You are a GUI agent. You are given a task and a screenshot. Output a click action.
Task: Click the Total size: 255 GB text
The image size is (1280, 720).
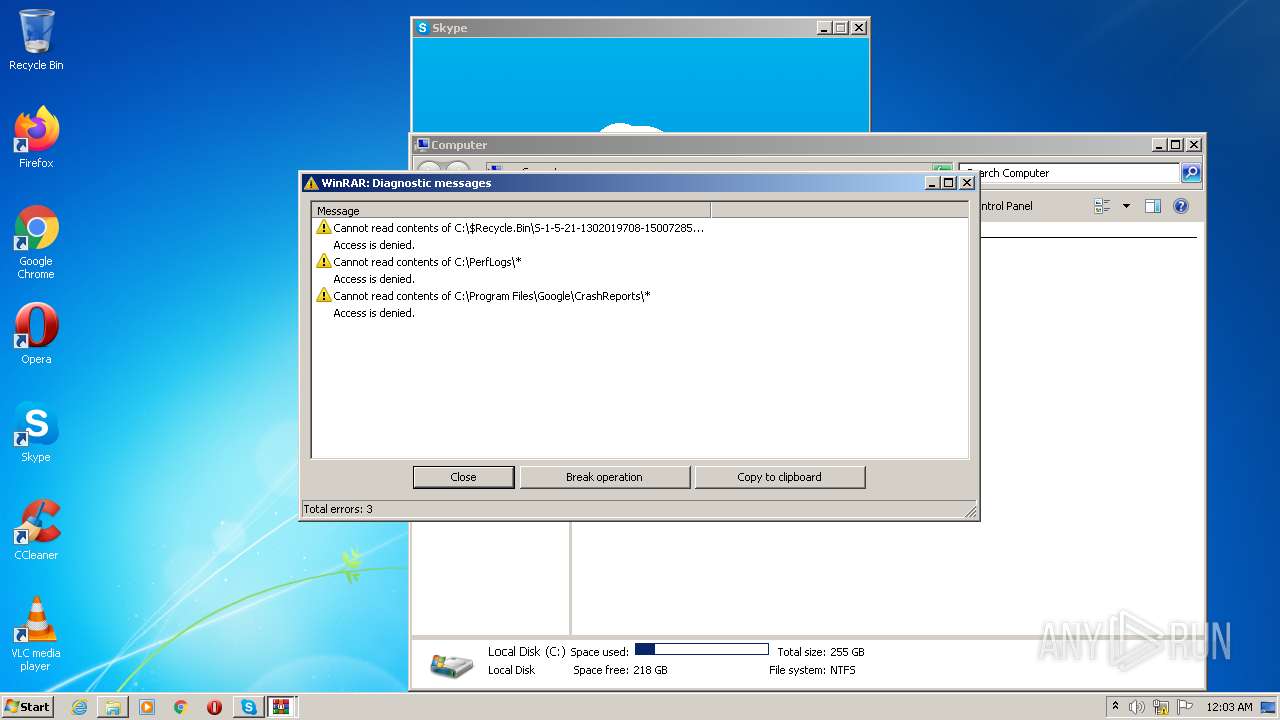click(821, 652)
